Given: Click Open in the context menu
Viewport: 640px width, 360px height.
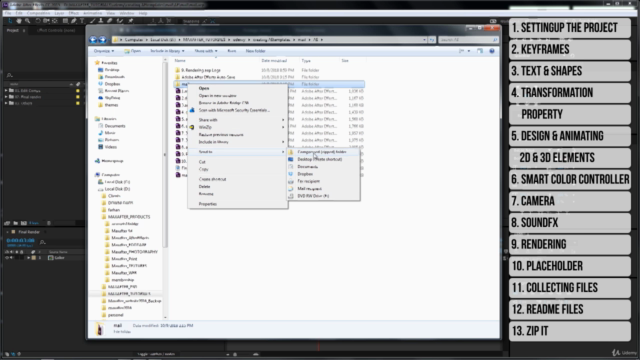Looking at the screenshot, I should pyautogui.click(x=204, y=88).
